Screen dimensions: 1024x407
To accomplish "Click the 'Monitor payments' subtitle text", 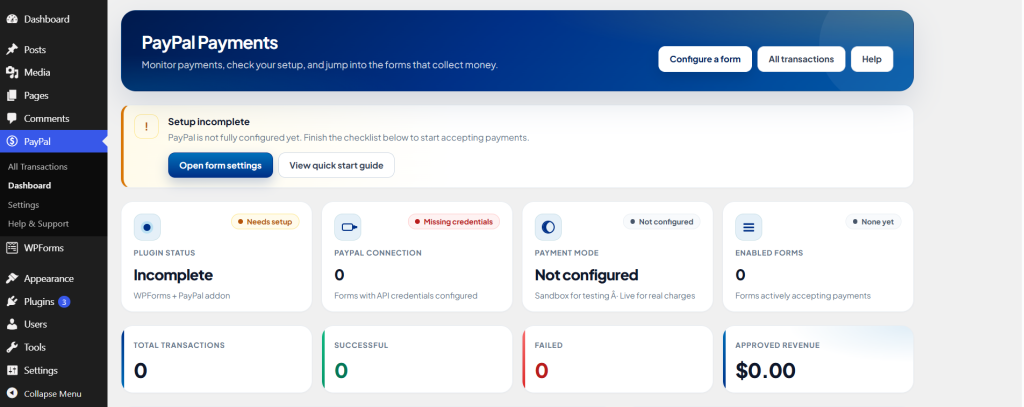I will [319, 65].
